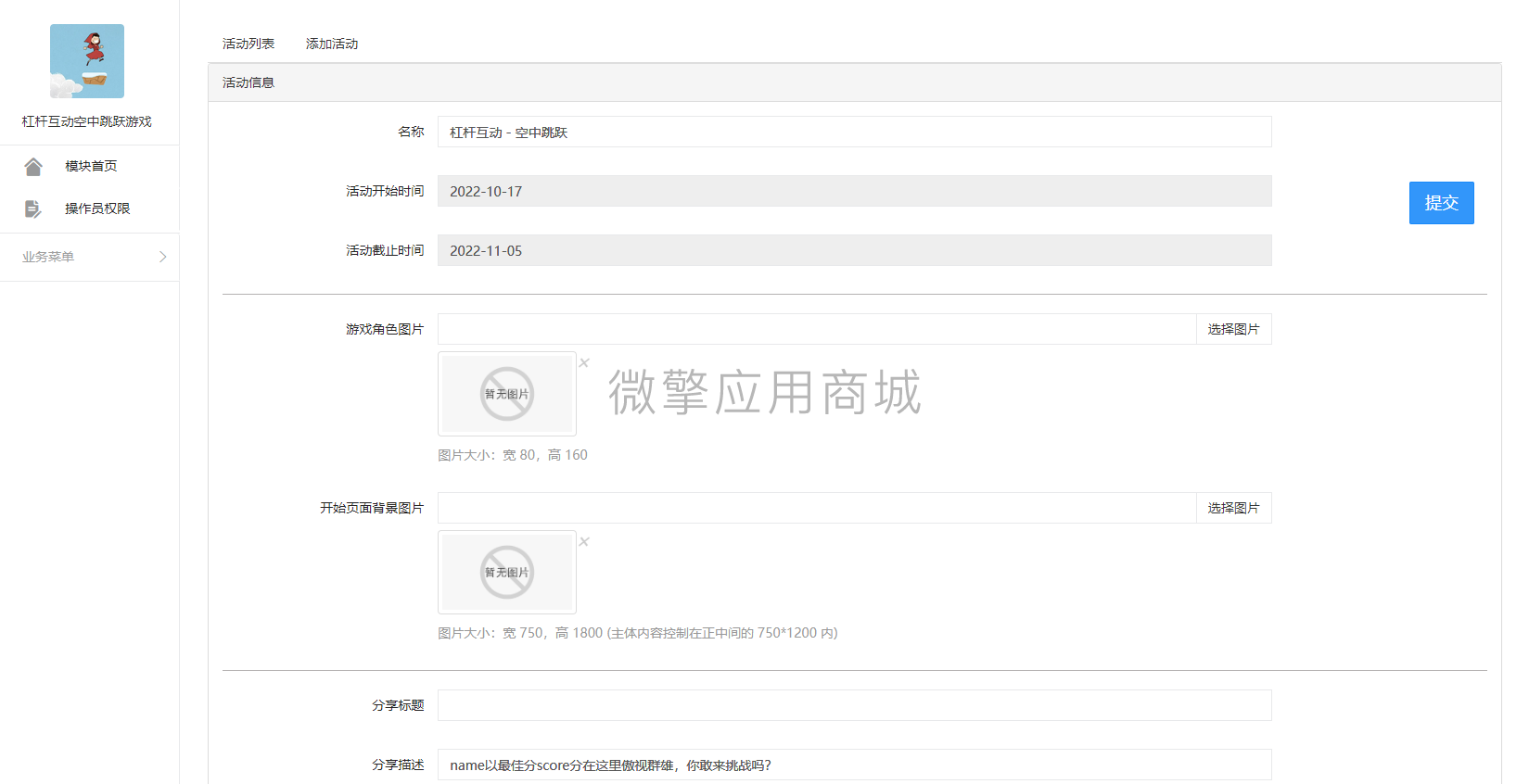
Task: Click the 活动信息 panel heading
Action: (x=248, y=82)
